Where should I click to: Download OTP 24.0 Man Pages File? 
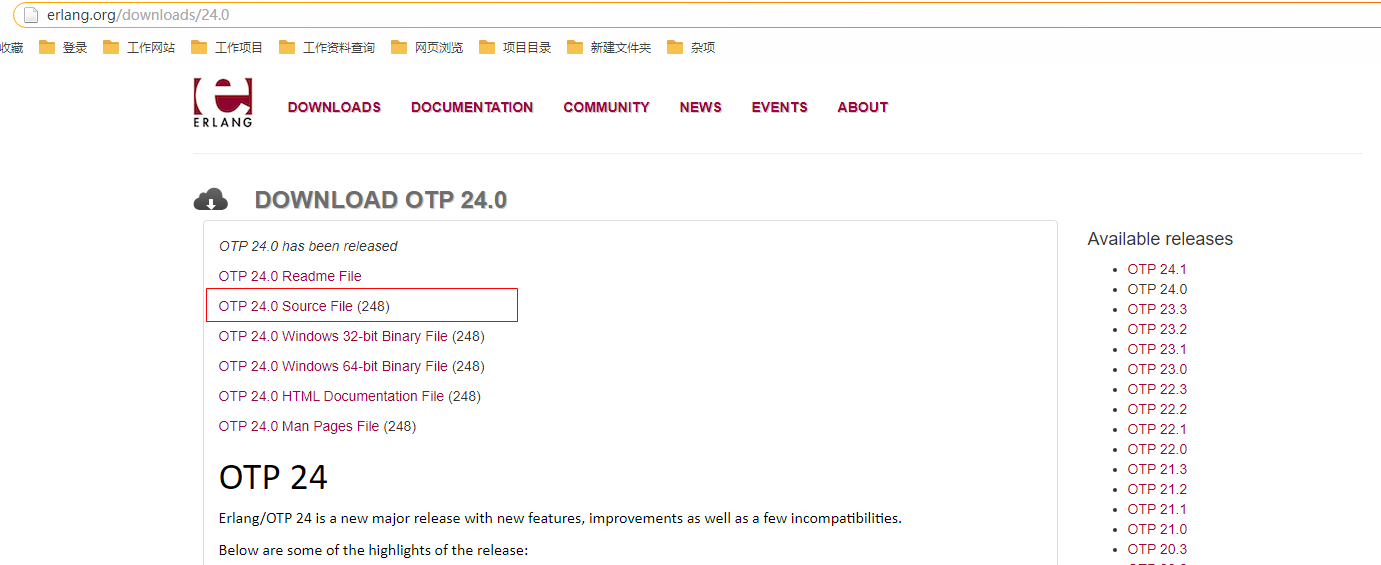(x=299, y=426)
